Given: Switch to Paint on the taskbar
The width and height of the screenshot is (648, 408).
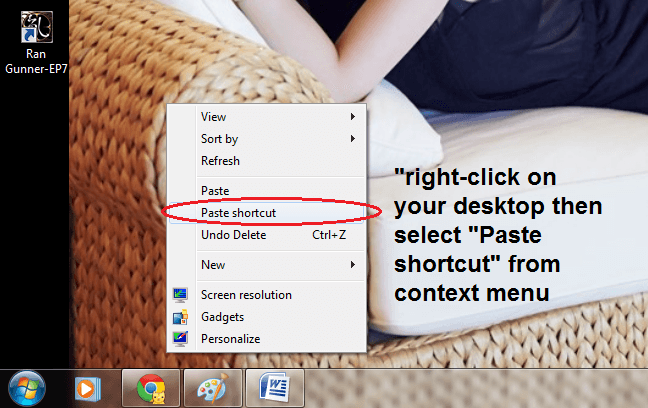Looking at the screenshot, I should (213, 389).
